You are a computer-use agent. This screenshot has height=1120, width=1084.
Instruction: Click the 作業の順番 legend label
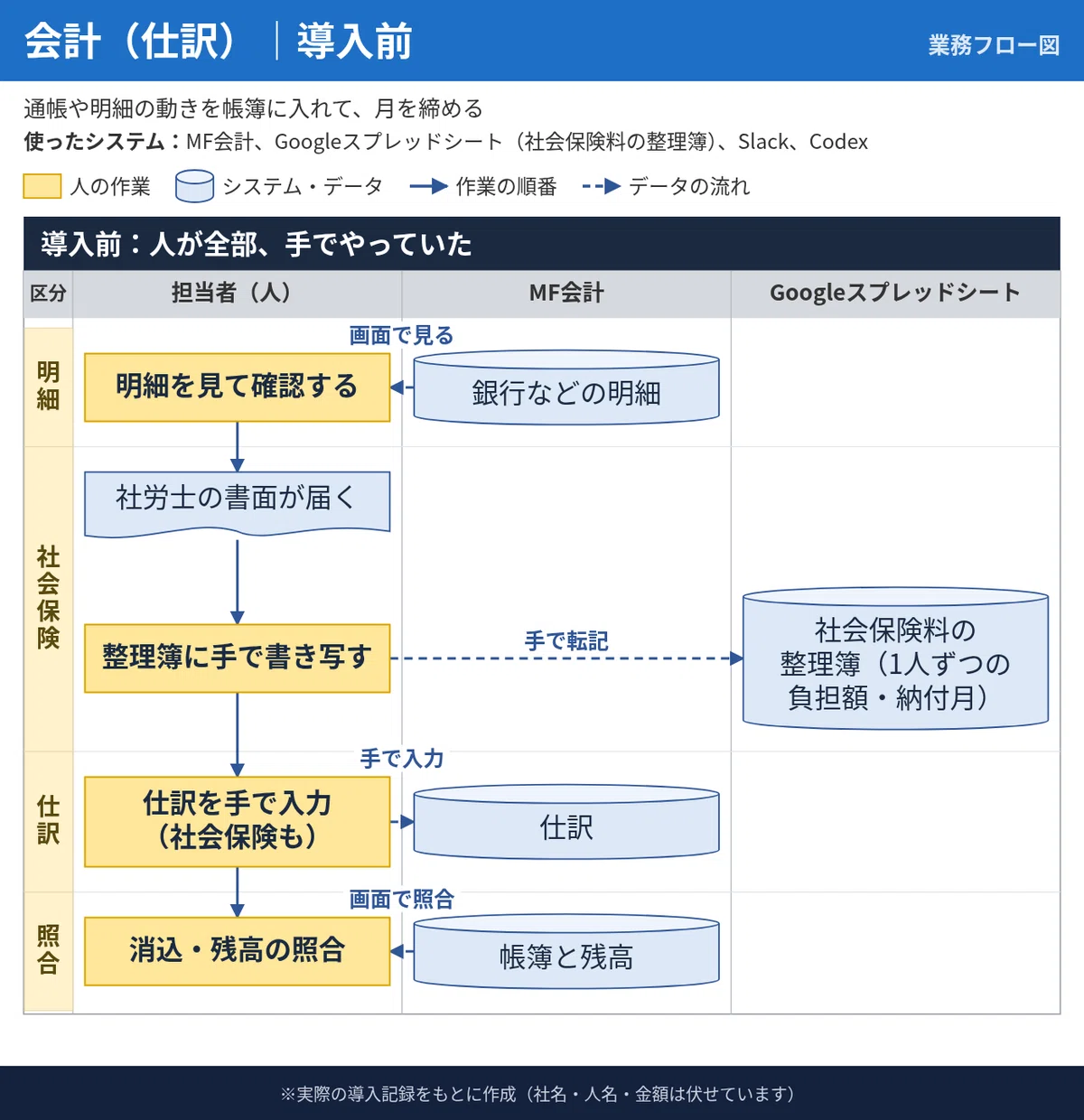[506, 187]
